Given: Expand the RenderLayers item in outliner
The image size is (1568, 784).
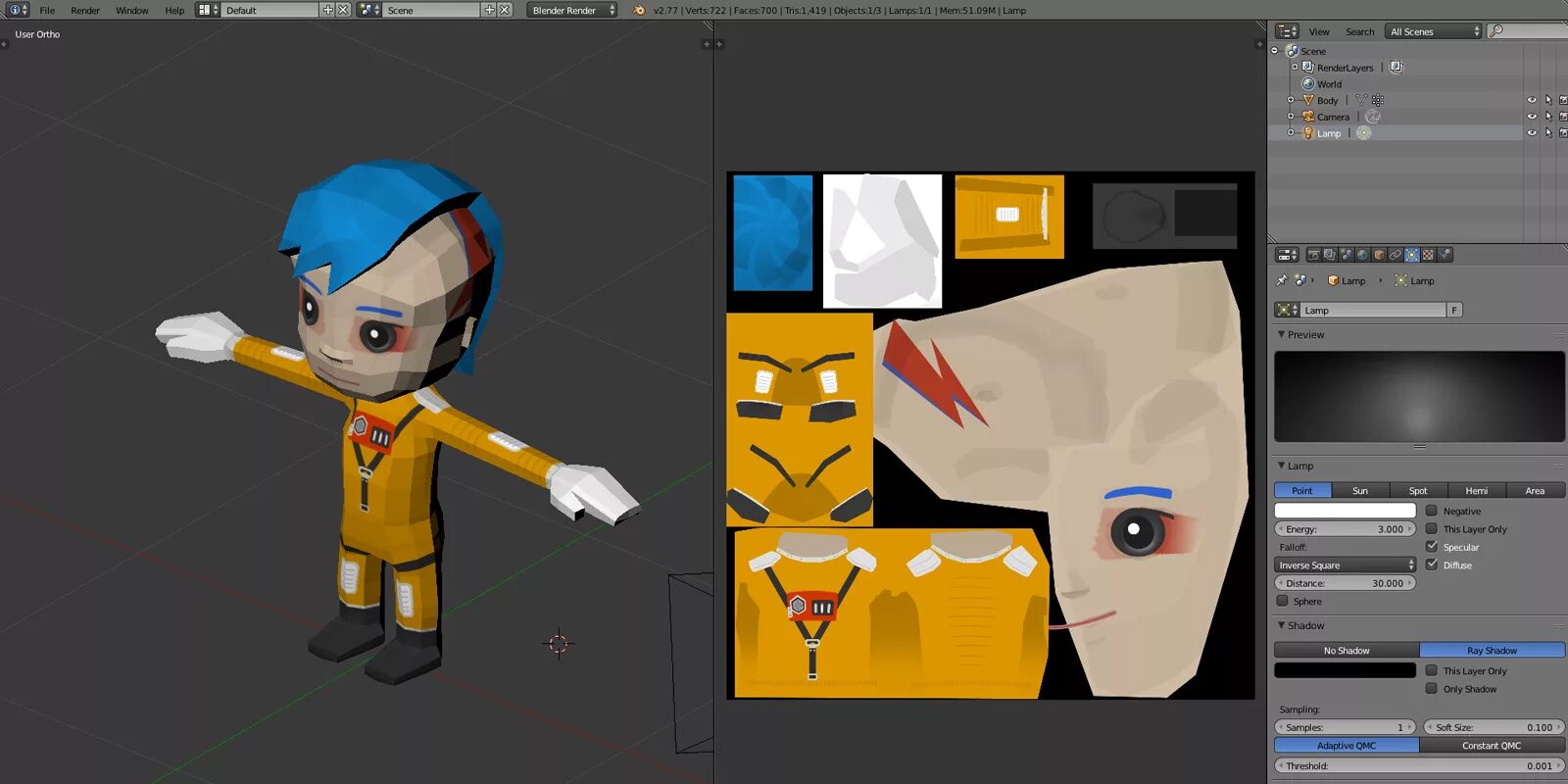Looking at the screenshot, I should [x=1295, y=68].
